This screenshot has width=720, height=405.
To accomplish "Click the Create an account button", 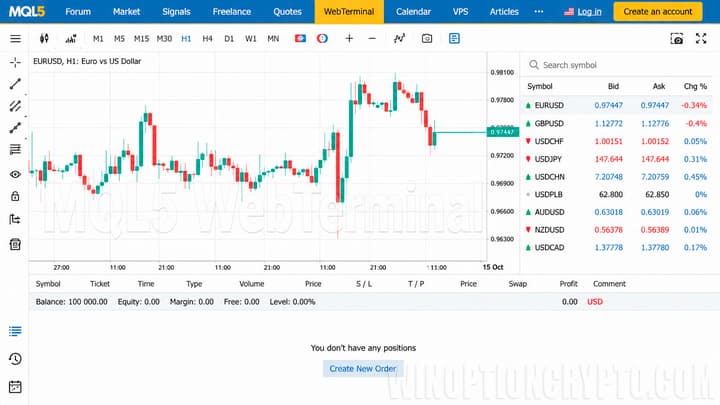I will pos(658,11).
